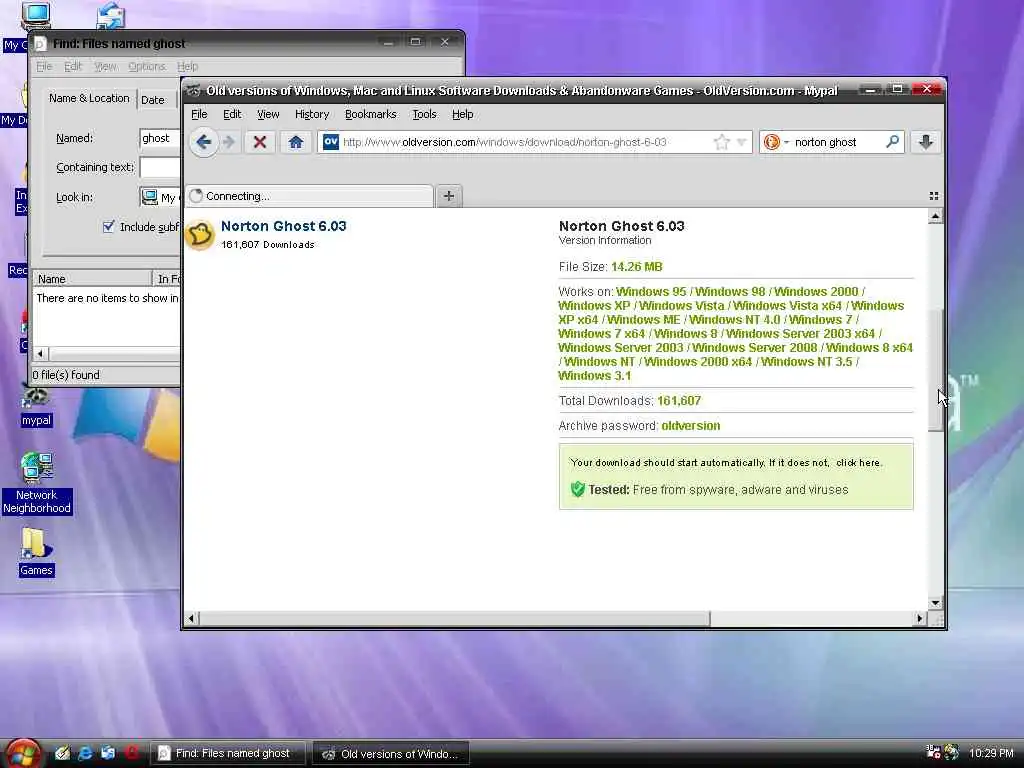Click the Windows 95 link
The image size is (1024, 768).
pos(651,291)
